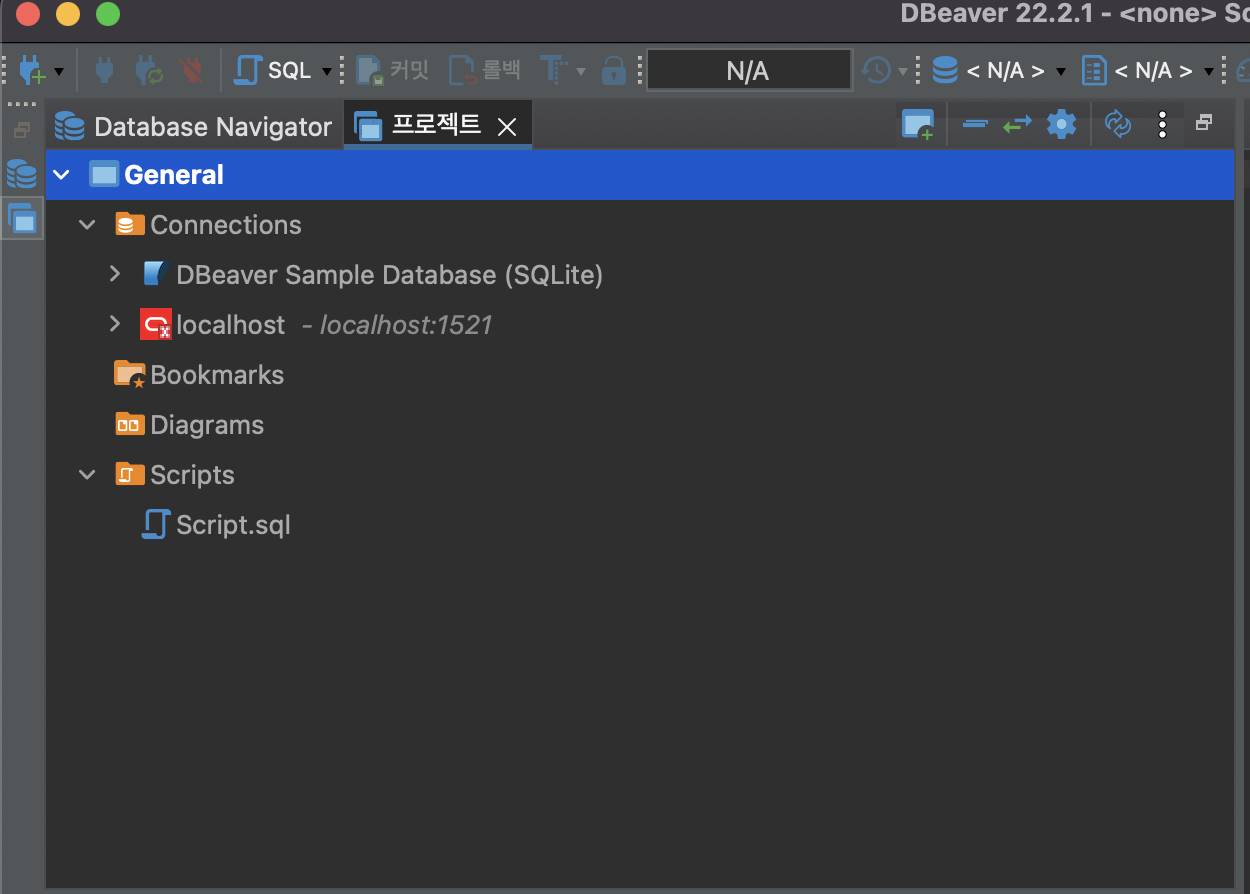The width and height of the screenshot is (1250, 894).
Task: Click the Reconnect plug icon
Action: point(149,70)
